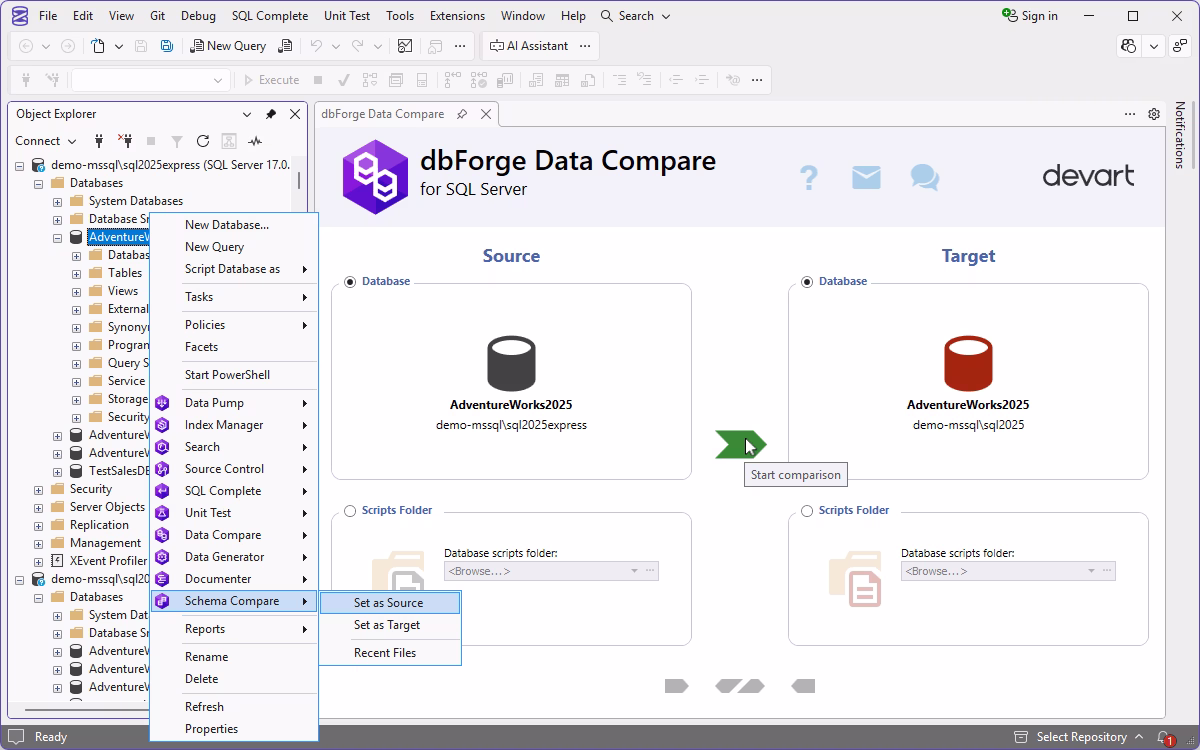Image resolution: width=1200 pixels, height=750 pixels.
Task: Pin the Object Explorer panel
Action: tap(271, 114)
